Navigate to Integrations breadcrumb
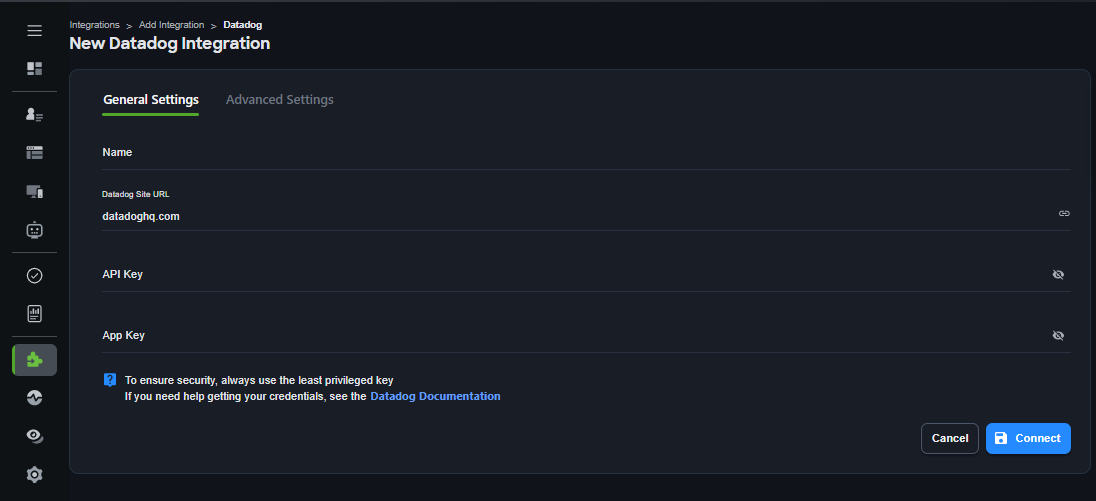Viewport: 1096px width, 501px height. point(94,24)
